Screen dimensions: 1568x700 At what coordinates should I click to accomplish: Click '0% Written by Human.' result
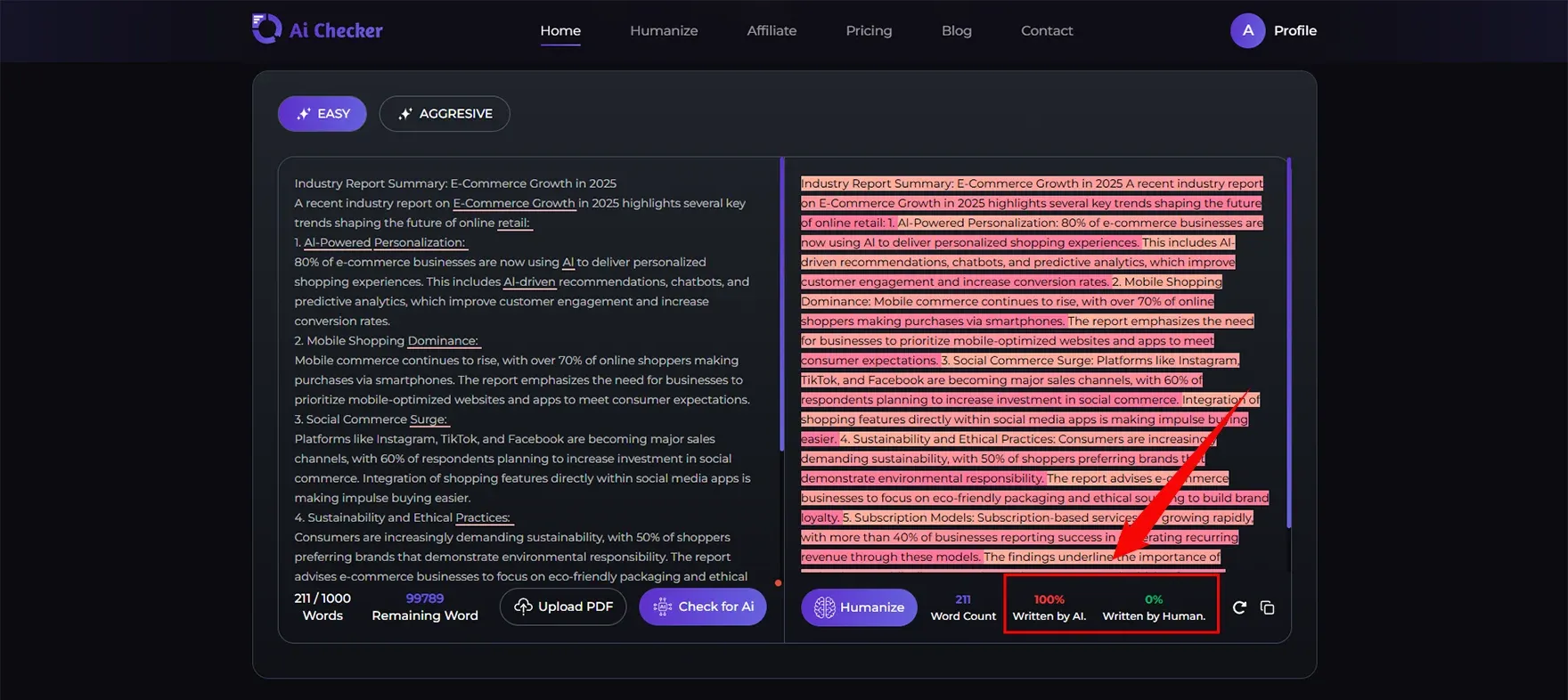click(1154, 607)
